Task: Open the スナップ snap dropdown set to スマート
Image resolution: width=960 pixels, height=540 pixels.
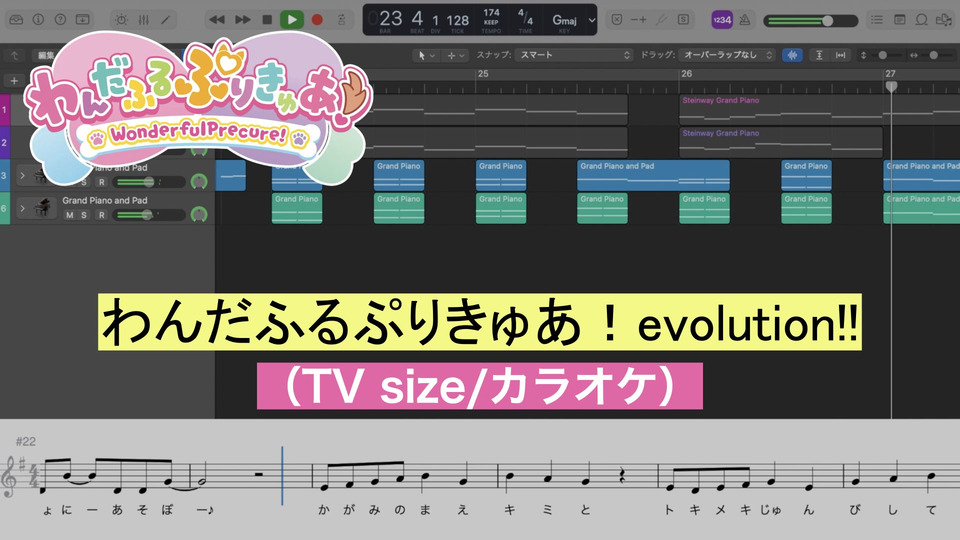Action: (x=573, y=55)
